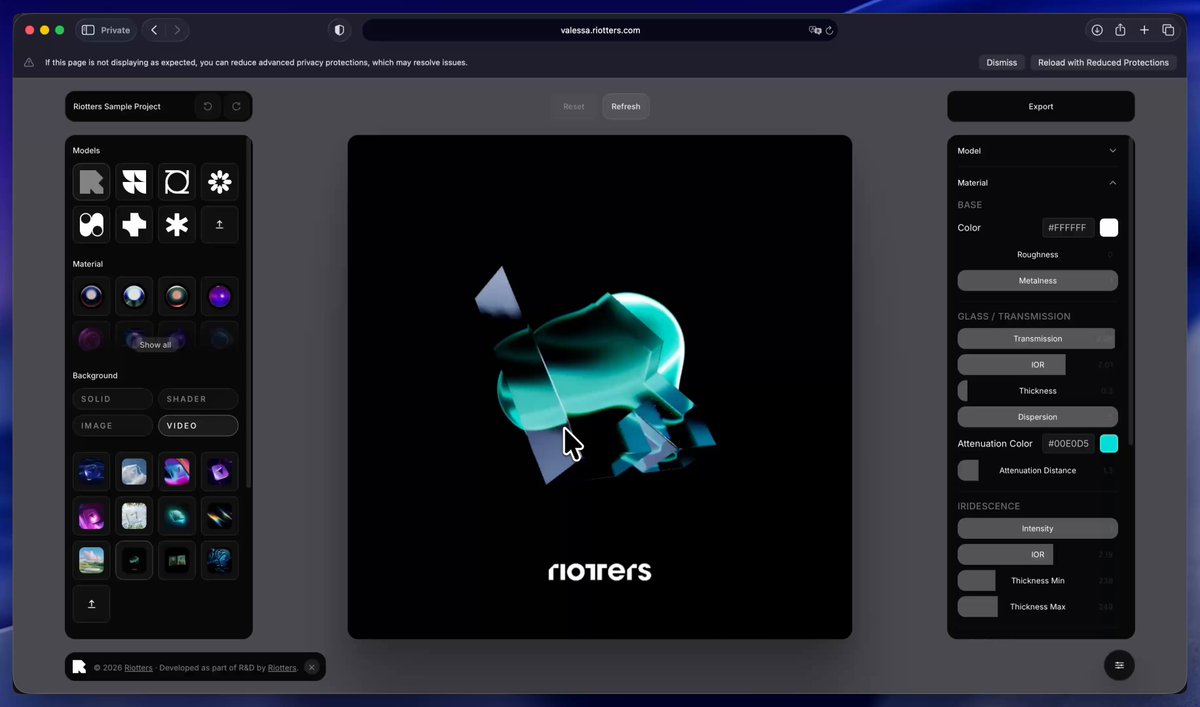The width and height of the screenshot is (1200, 707).
Task: Dismiss the privacy protections notice
Action: click(1002, 62)
